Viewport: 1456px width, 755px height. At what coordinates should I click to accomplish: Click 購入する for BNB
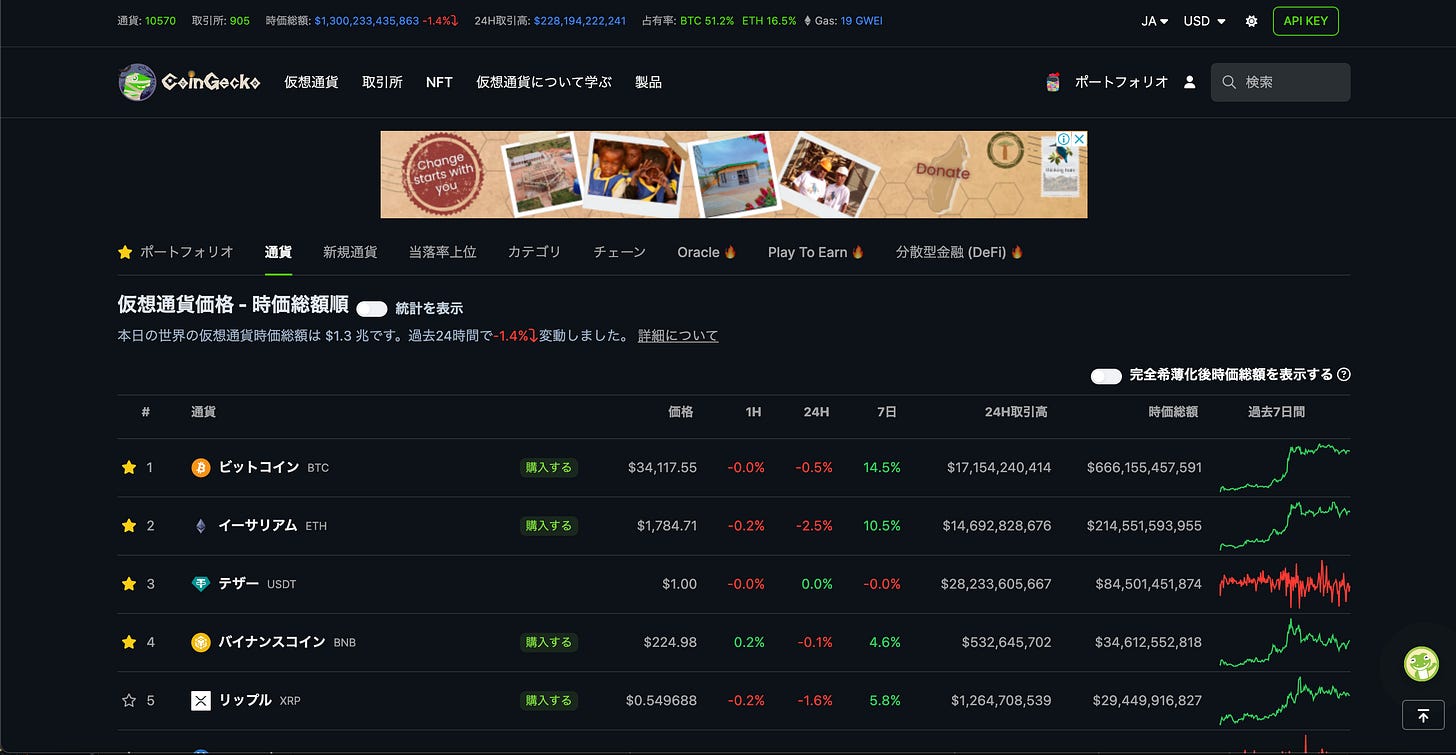[549, 642]
